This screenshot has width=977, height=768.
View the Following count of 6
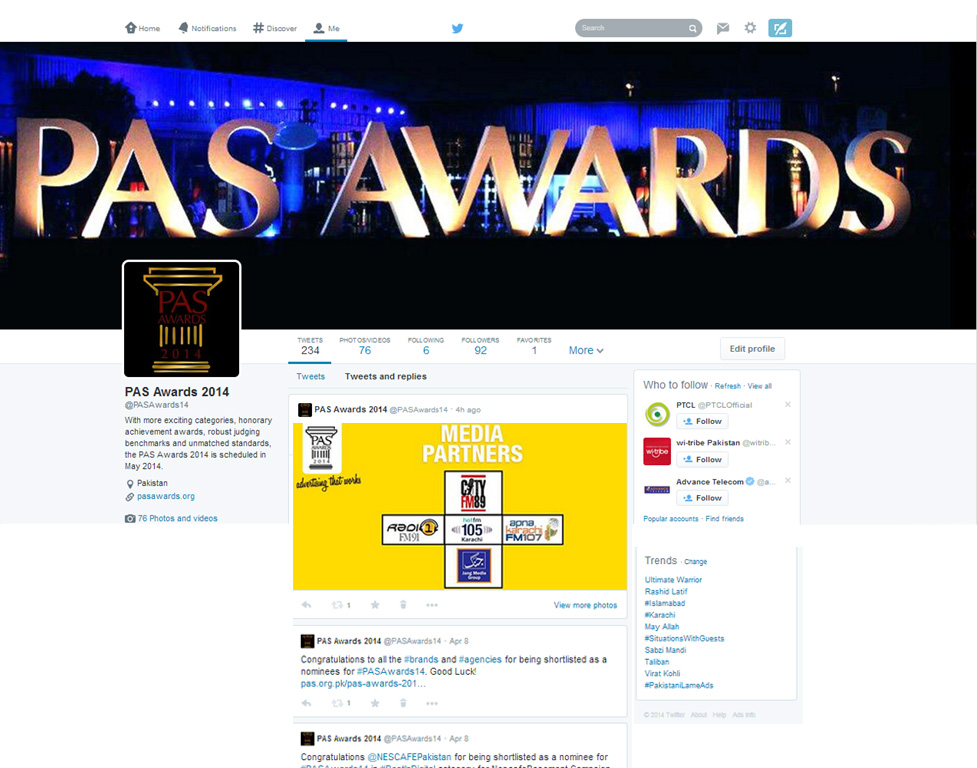pos(426,346)
